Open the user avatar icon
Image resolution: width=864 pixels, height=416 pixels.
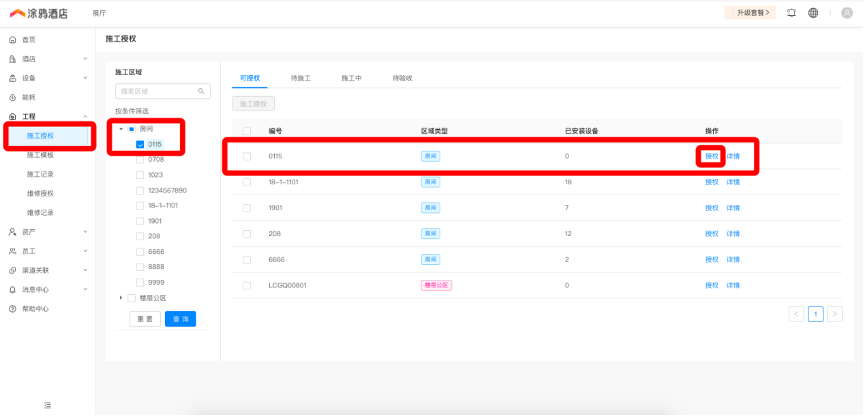point(847,13)
